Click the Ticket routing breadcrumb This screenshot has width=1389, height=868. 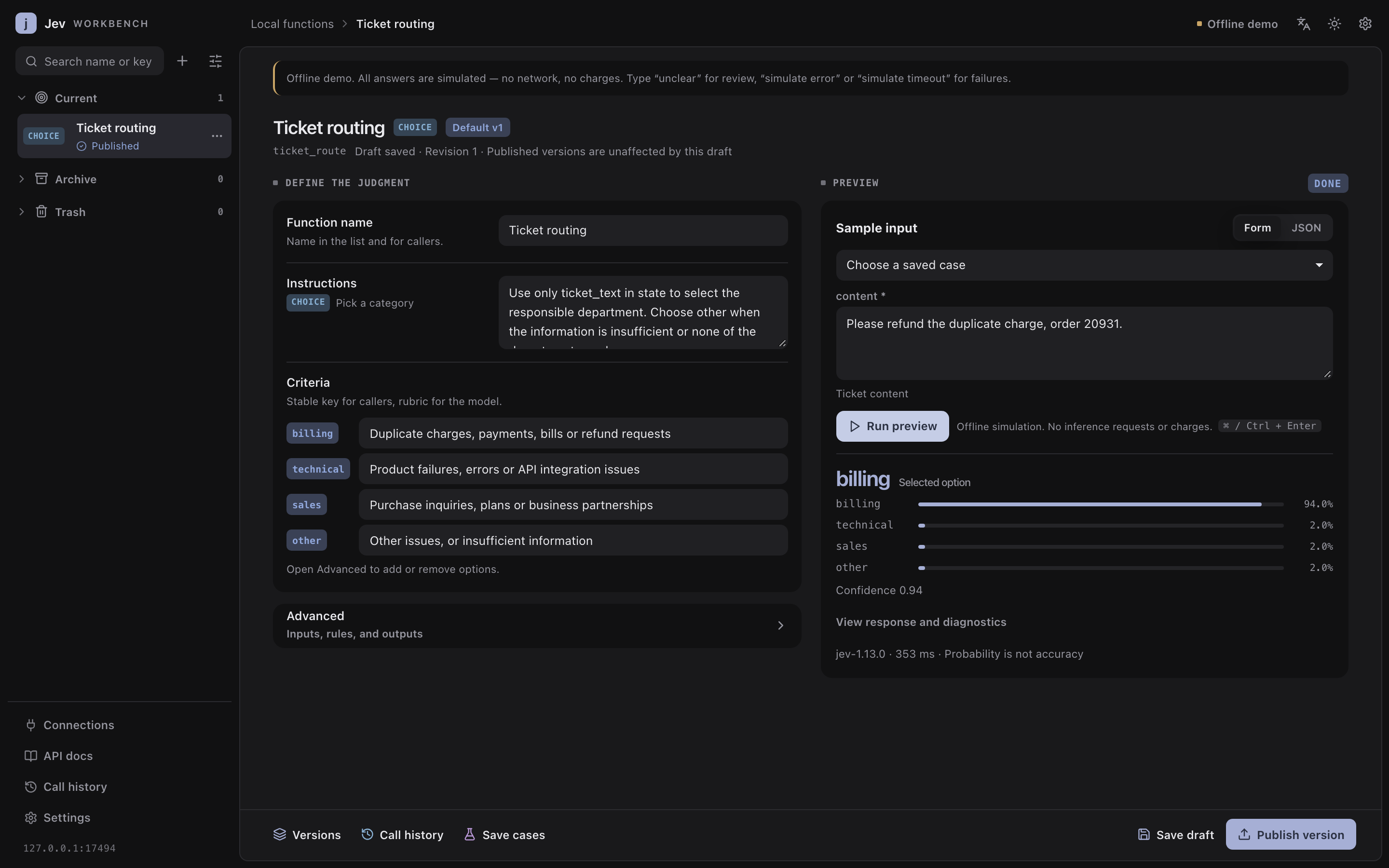[395, 24]
